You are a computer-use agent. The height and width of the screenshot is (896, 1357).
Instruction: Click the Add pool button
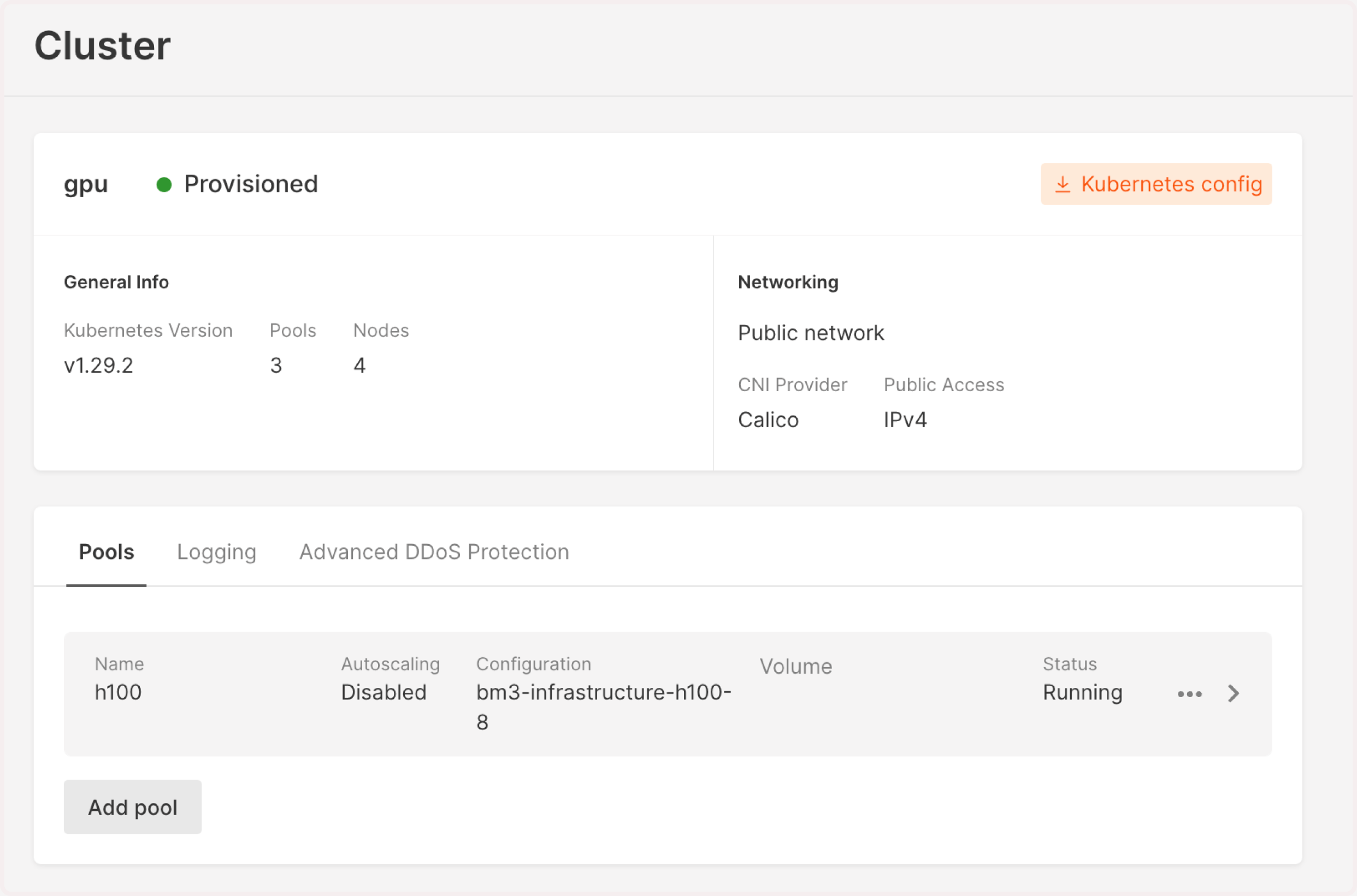click(x=133, y=807)
